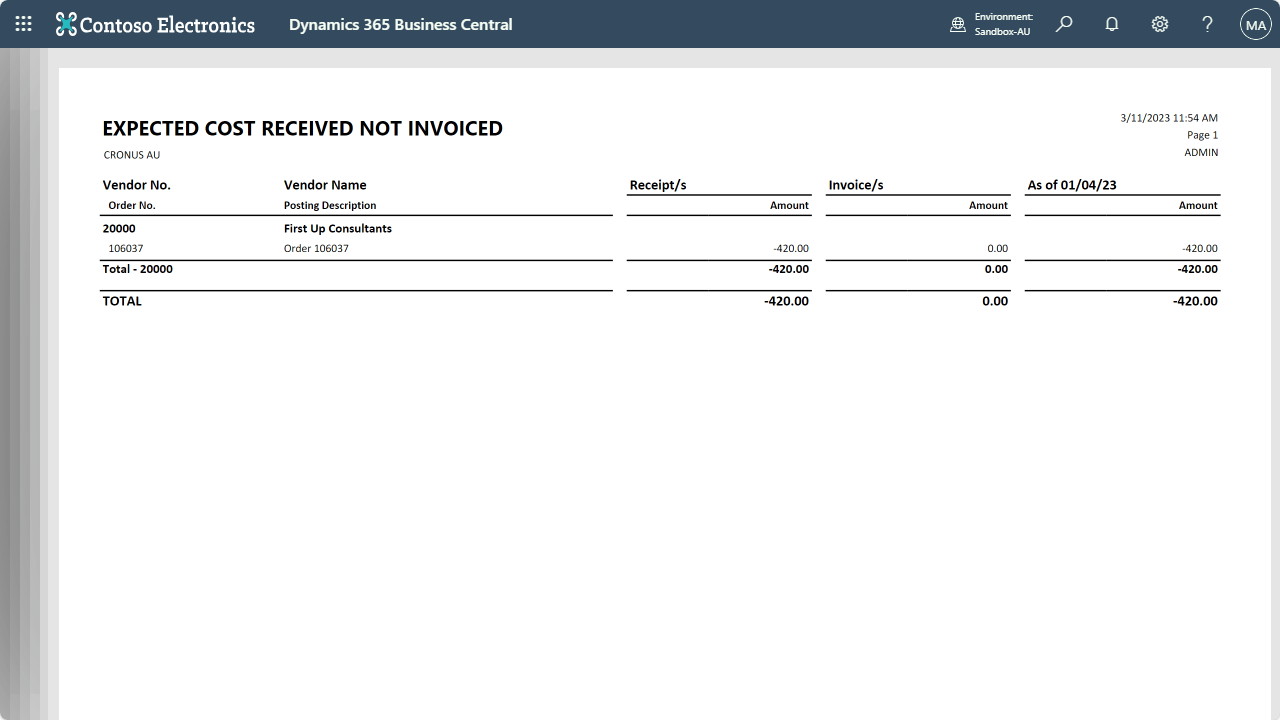The height and width of the screenshot is (720, 1280).
Task: Open the help question mark icon
Action: click(x=1207, y=24)
